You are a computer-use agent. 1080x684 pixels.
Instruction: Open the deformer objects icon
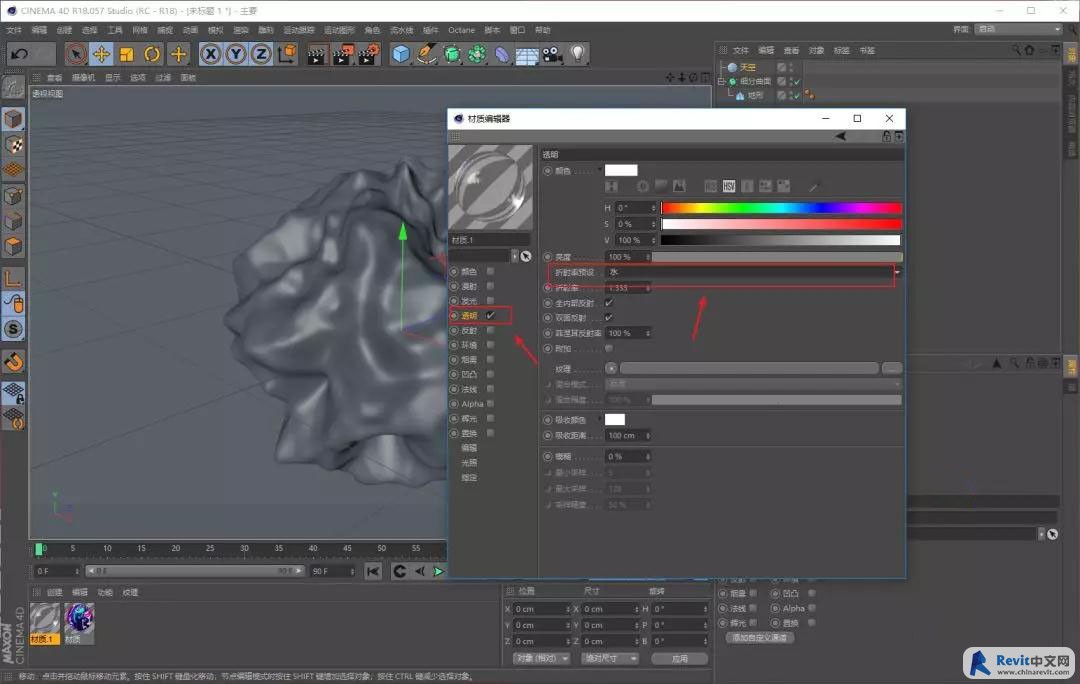[x=502, y=54]
